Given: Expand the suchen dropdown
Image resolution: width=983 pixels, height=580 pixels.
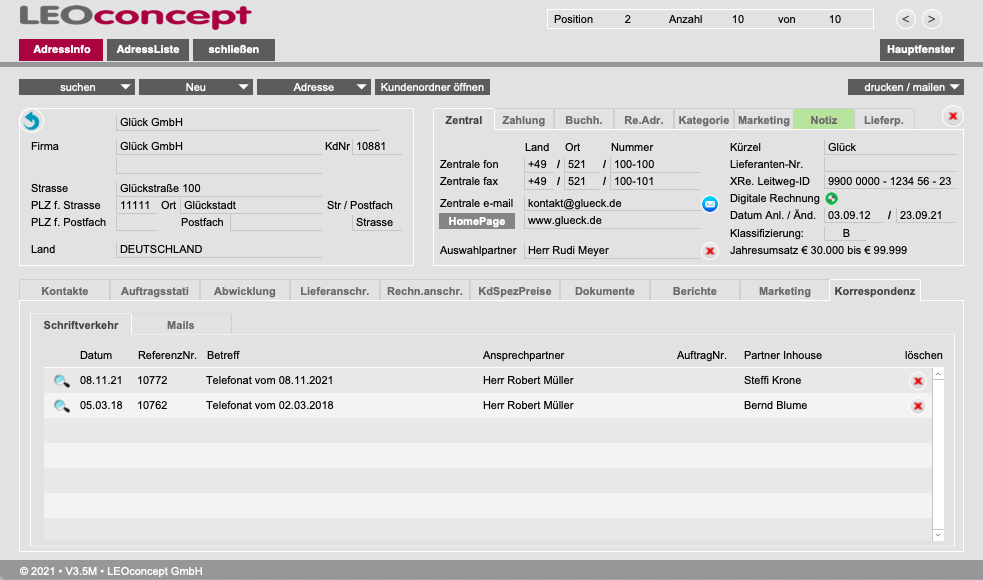Looking at the screenshot, I should 77,87.
